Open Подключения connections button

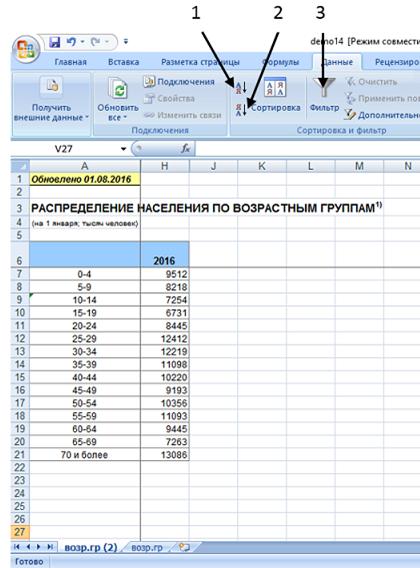coord(179,82)
